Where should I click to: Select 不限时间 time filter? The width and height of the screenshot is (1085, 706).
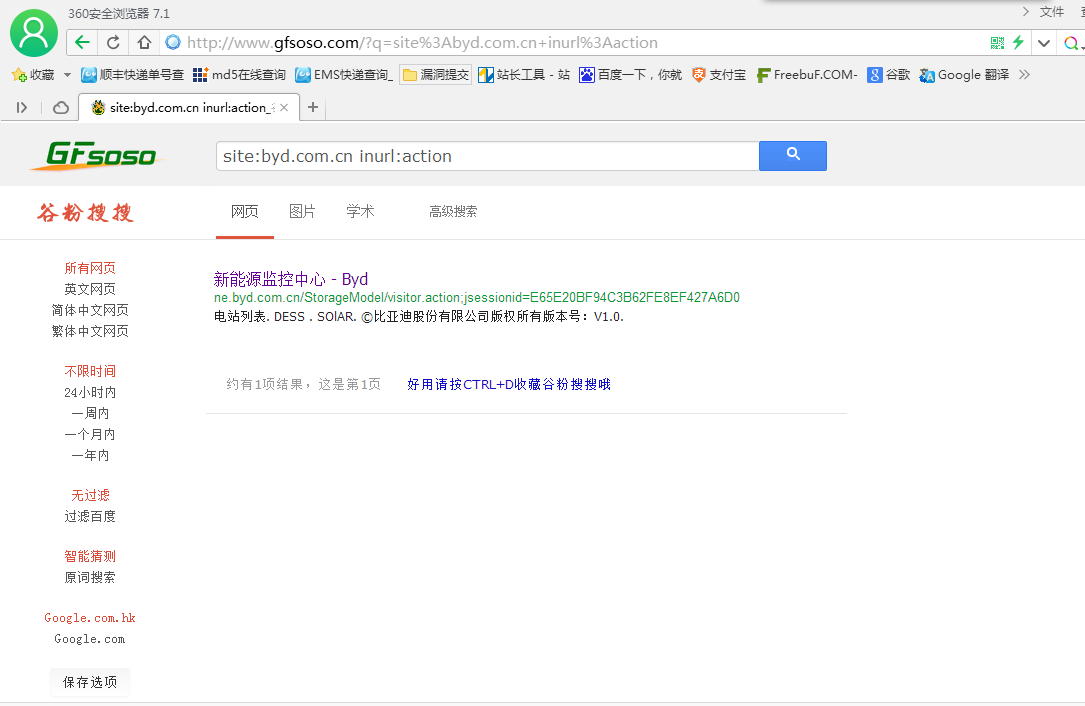tap(90, 371)
